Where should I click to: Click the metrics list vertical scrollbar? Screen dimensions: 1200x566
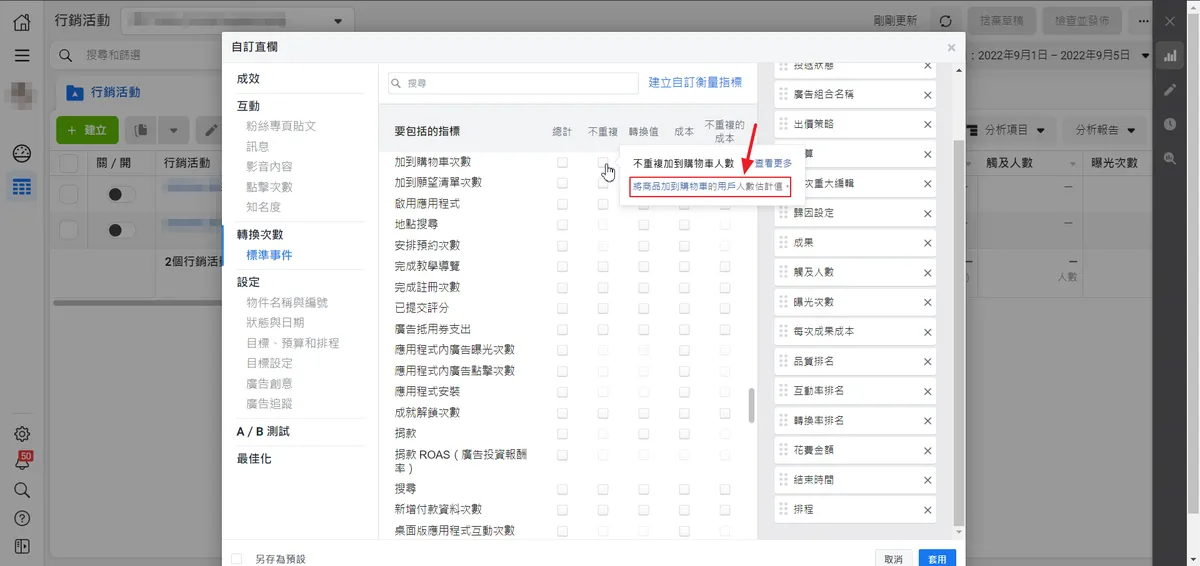pos(751,405)
